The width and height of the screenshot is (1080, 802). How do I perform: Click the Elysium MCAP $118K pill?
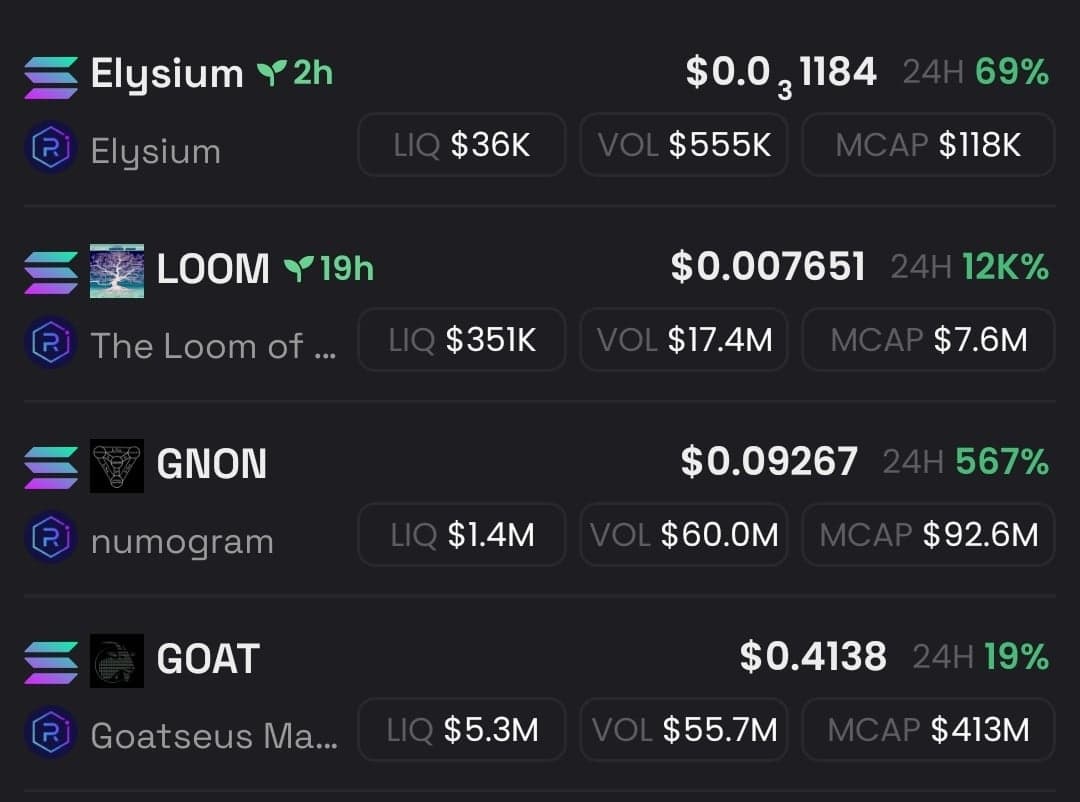(x=928, y=145)
